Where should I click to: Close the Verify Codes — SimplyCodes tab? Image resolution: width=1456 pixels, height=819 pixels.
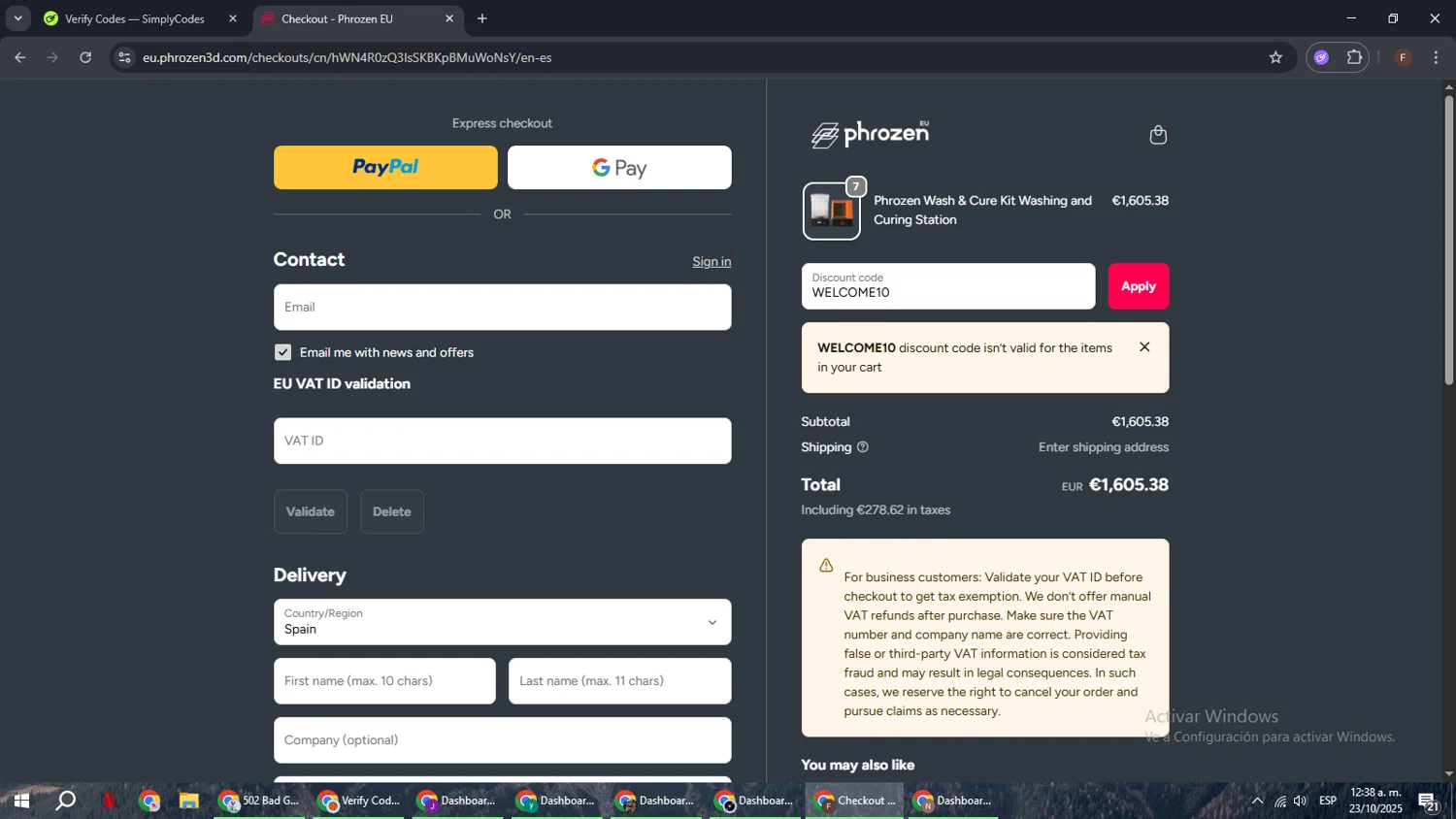[x=233, y=18]
